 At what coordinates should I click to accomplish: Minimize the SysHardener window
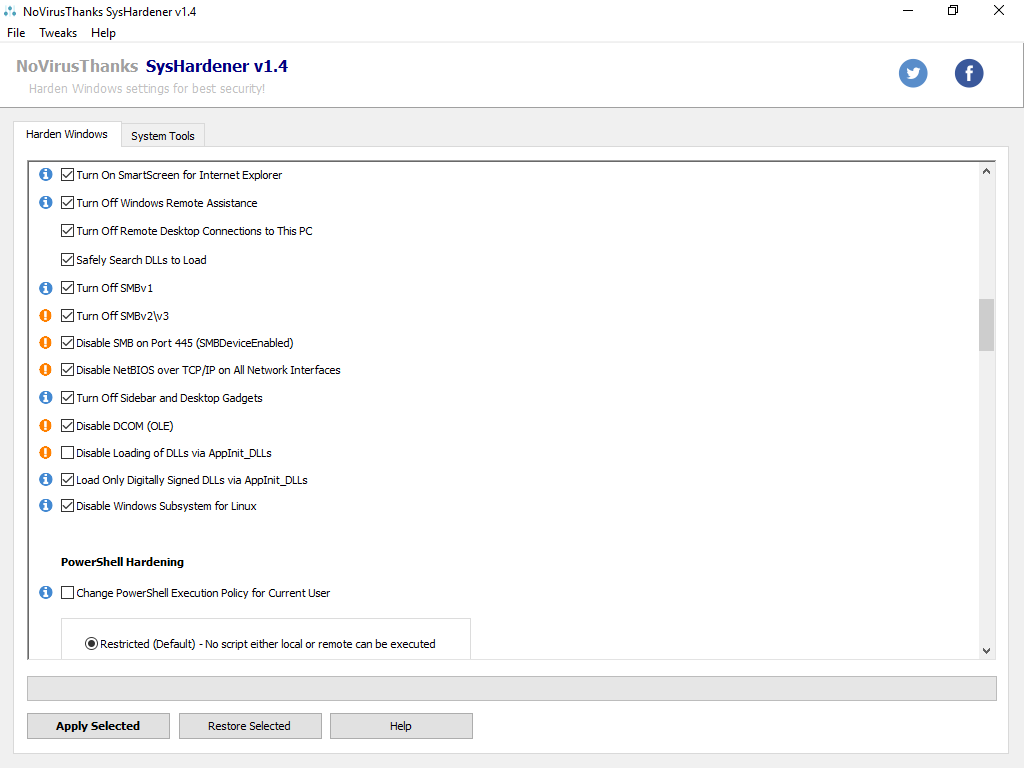point(908,10)
